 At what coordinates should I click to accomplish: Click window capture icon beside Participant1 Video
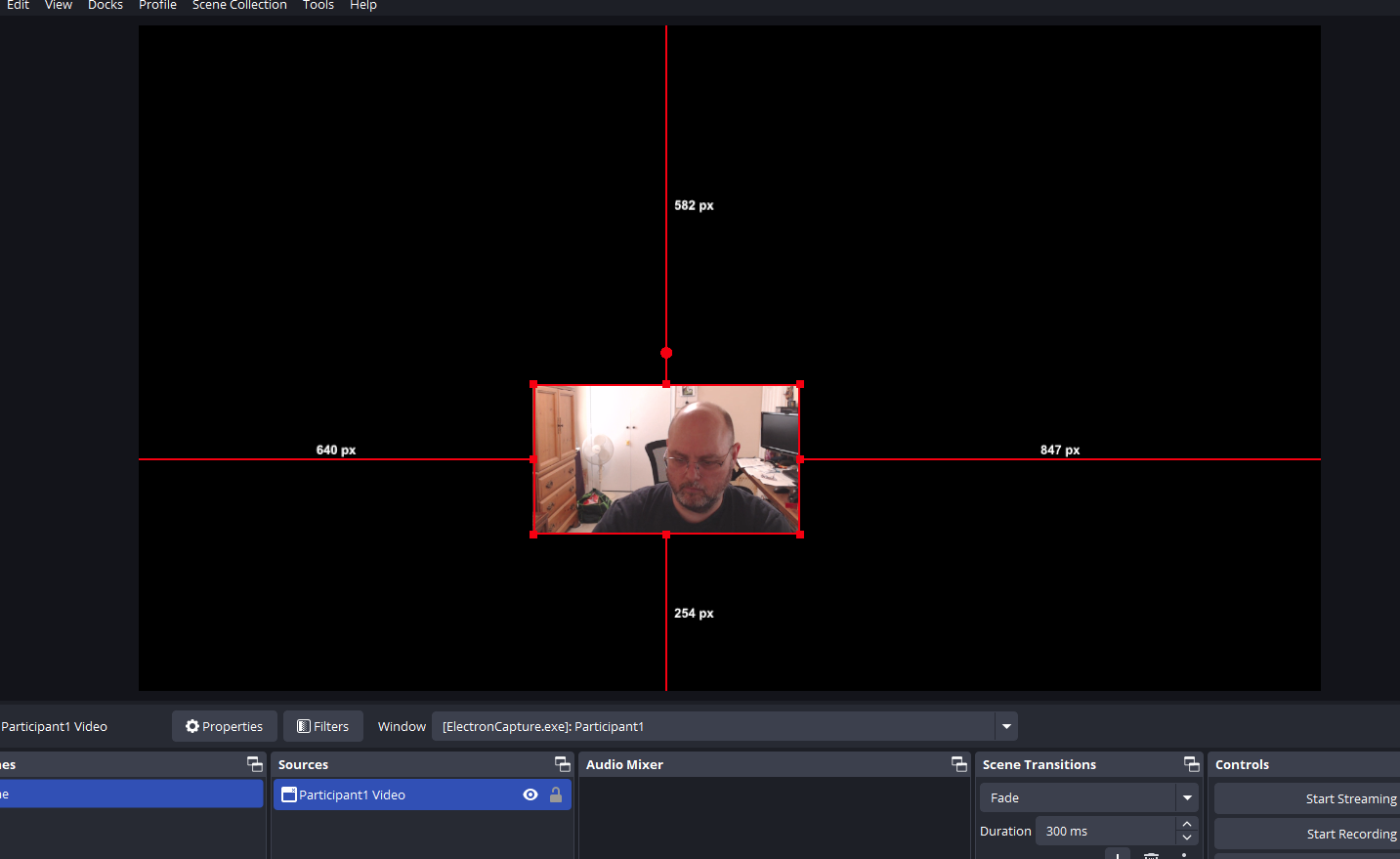click(x=289, y=795)
